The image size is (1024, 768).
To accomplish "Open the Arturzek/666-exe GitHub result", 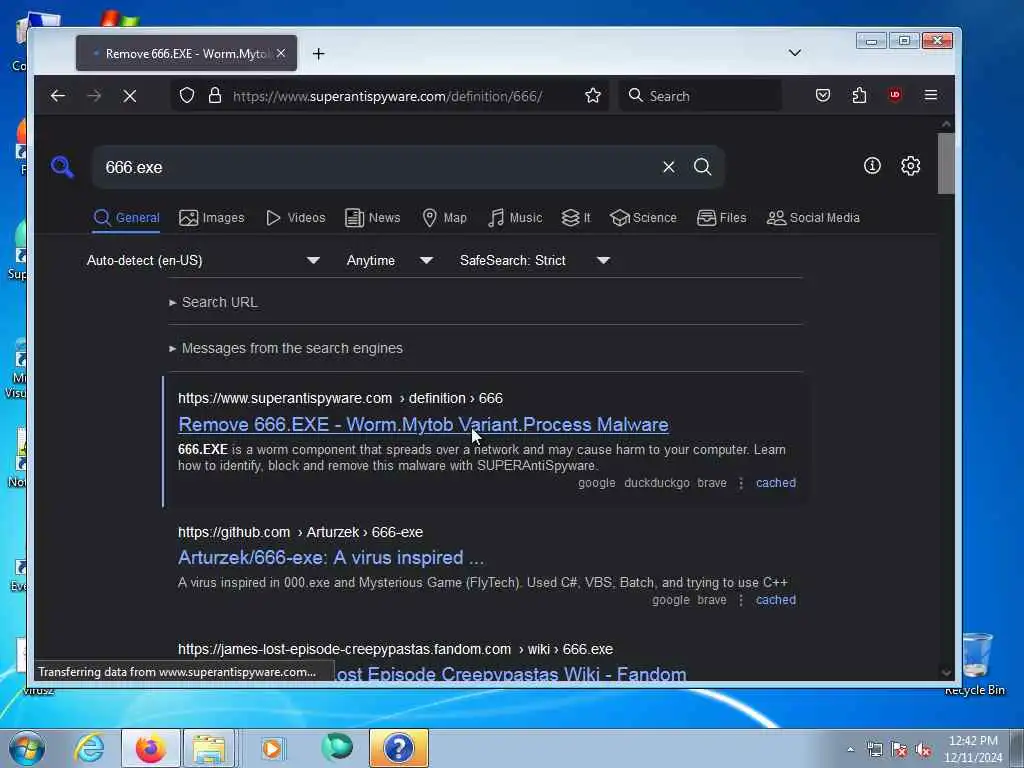I will (x=330, y=558).
